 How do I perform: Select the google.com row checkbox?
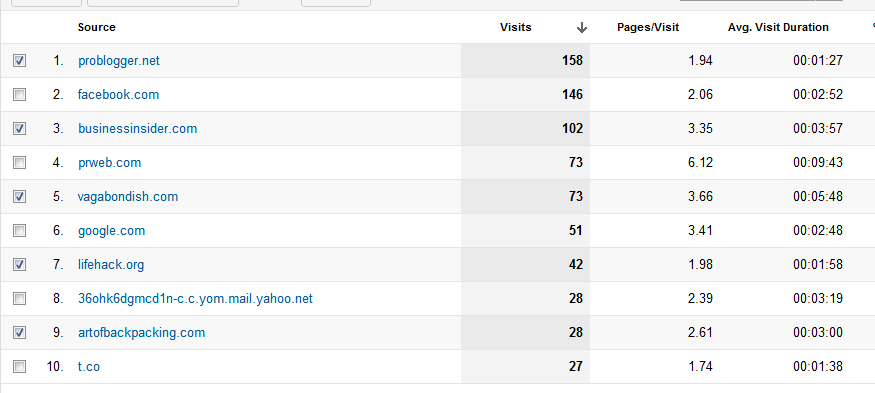pyautogui.click(x=20, y=231)
